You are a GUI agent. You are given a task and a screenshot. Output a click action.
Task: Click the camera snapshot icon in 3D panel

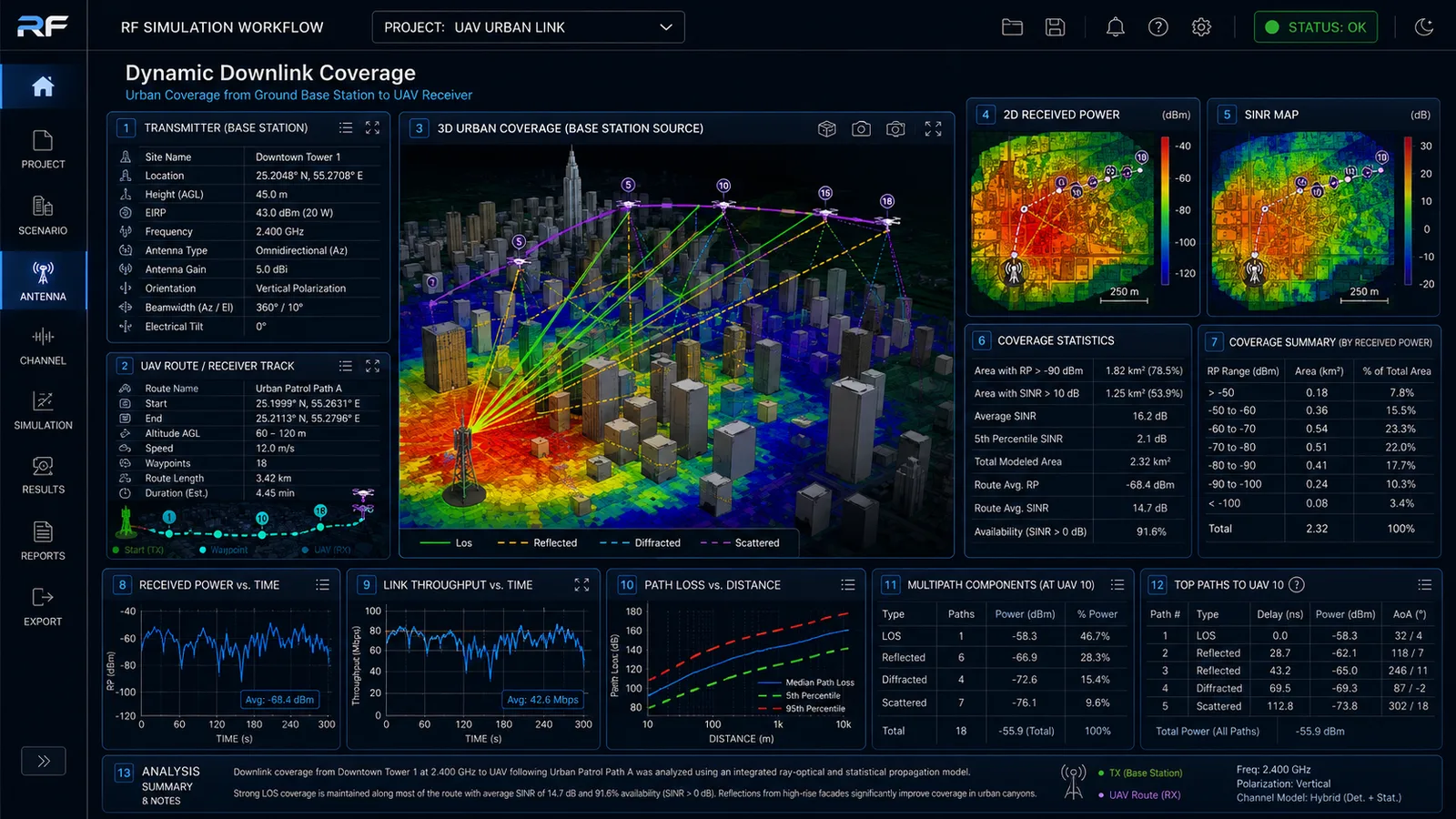point(861,129)
